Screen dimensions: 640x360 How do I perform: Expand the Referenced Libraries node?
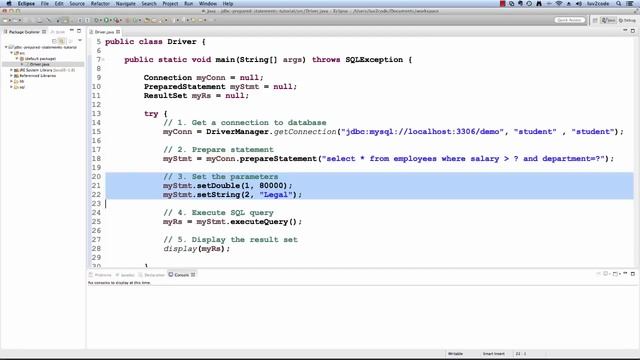coord(11,76)
